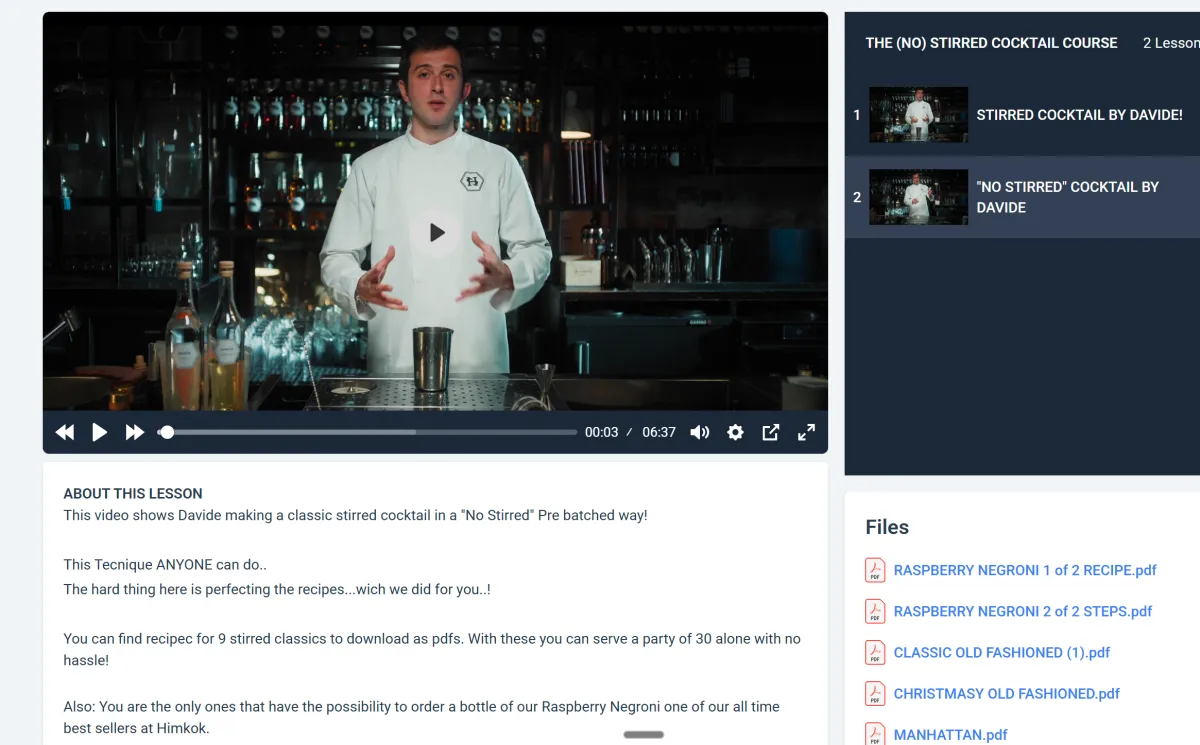
Task: Select the lesson title '"NO STIRRED" COCKTAIL BY DAVIDE'
Action: (1067, 197)
